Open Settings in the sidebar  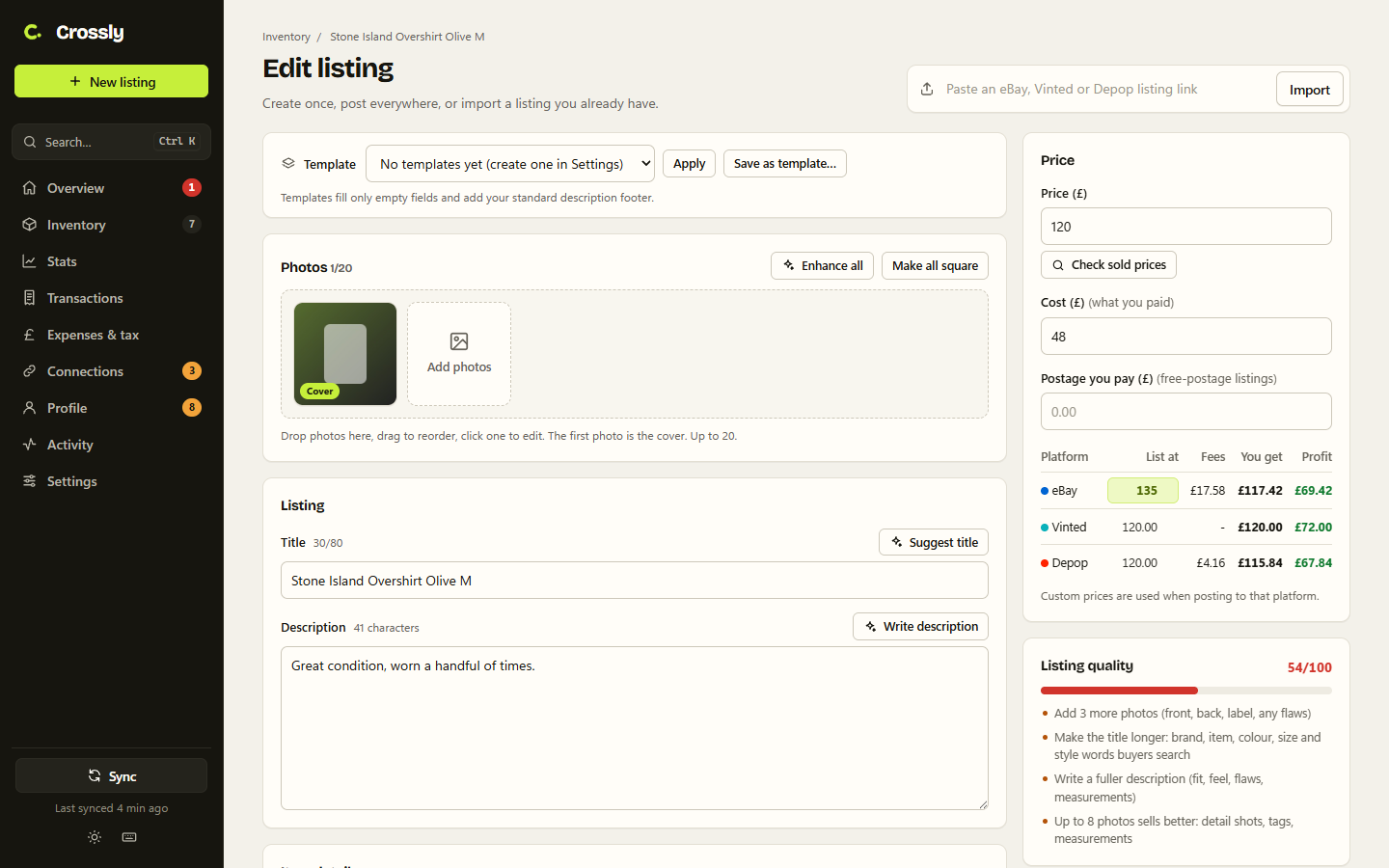point(111,481)
